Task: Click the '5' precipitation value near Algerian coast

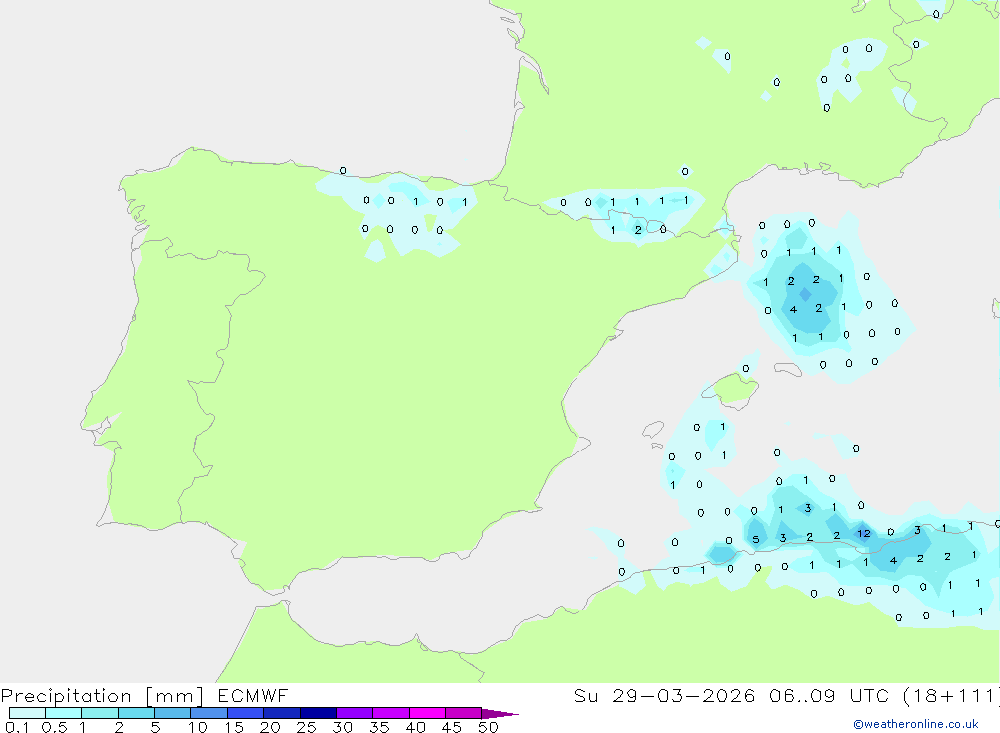Action: (x=756, y=540)
